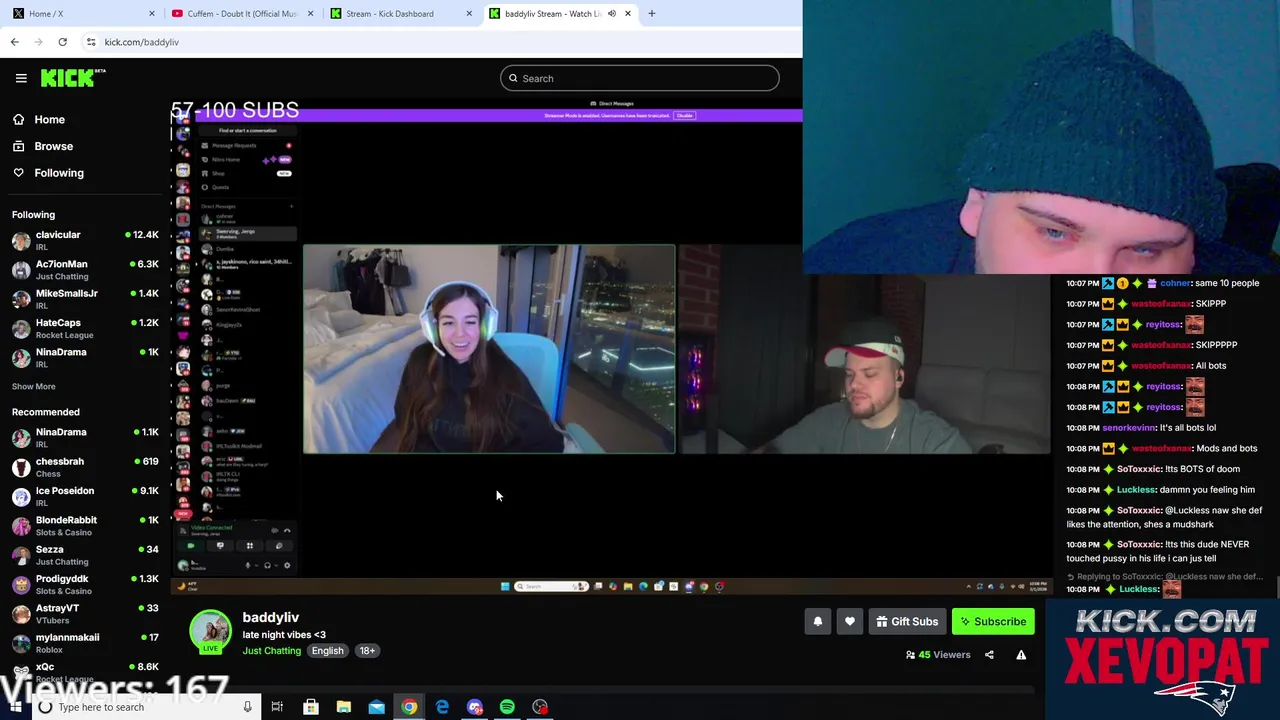Click the stream title late night vibes
Image resolution: width=1280 pixels, height=720 pixels.
[x=284, y=635]
